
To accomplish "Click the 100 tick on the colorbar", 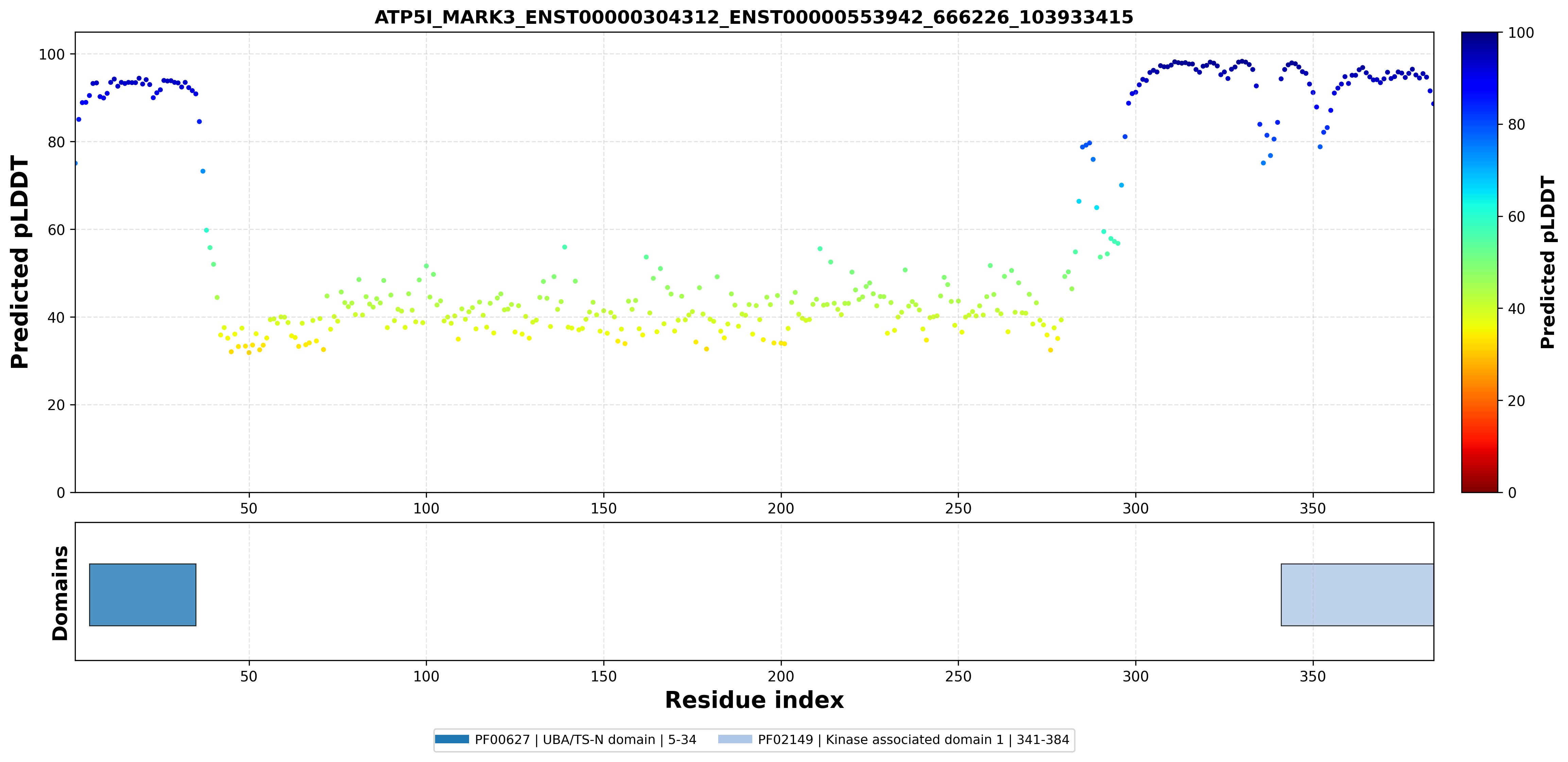I will pyautogui.click(x=1520, y=33).
